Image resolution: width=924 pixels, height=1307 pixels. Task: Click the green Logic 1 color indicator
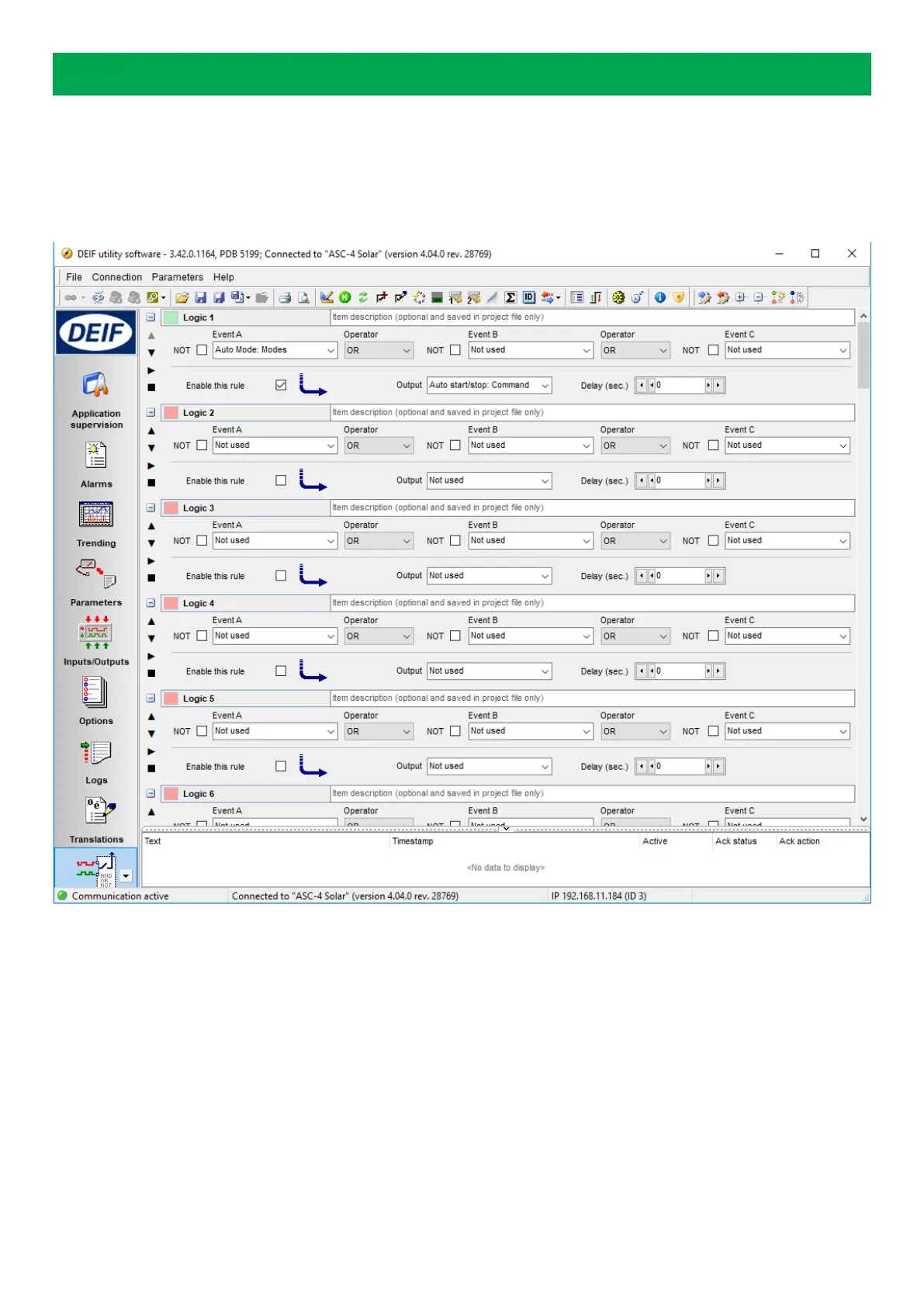[171, 317]
